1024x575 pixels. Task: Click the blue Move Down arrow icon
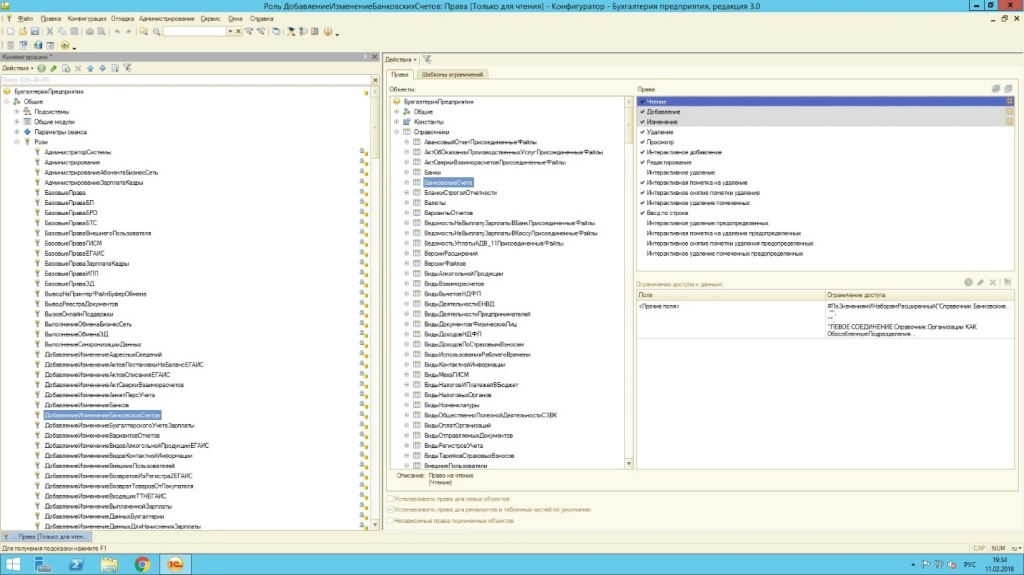[x=101, y=68]
